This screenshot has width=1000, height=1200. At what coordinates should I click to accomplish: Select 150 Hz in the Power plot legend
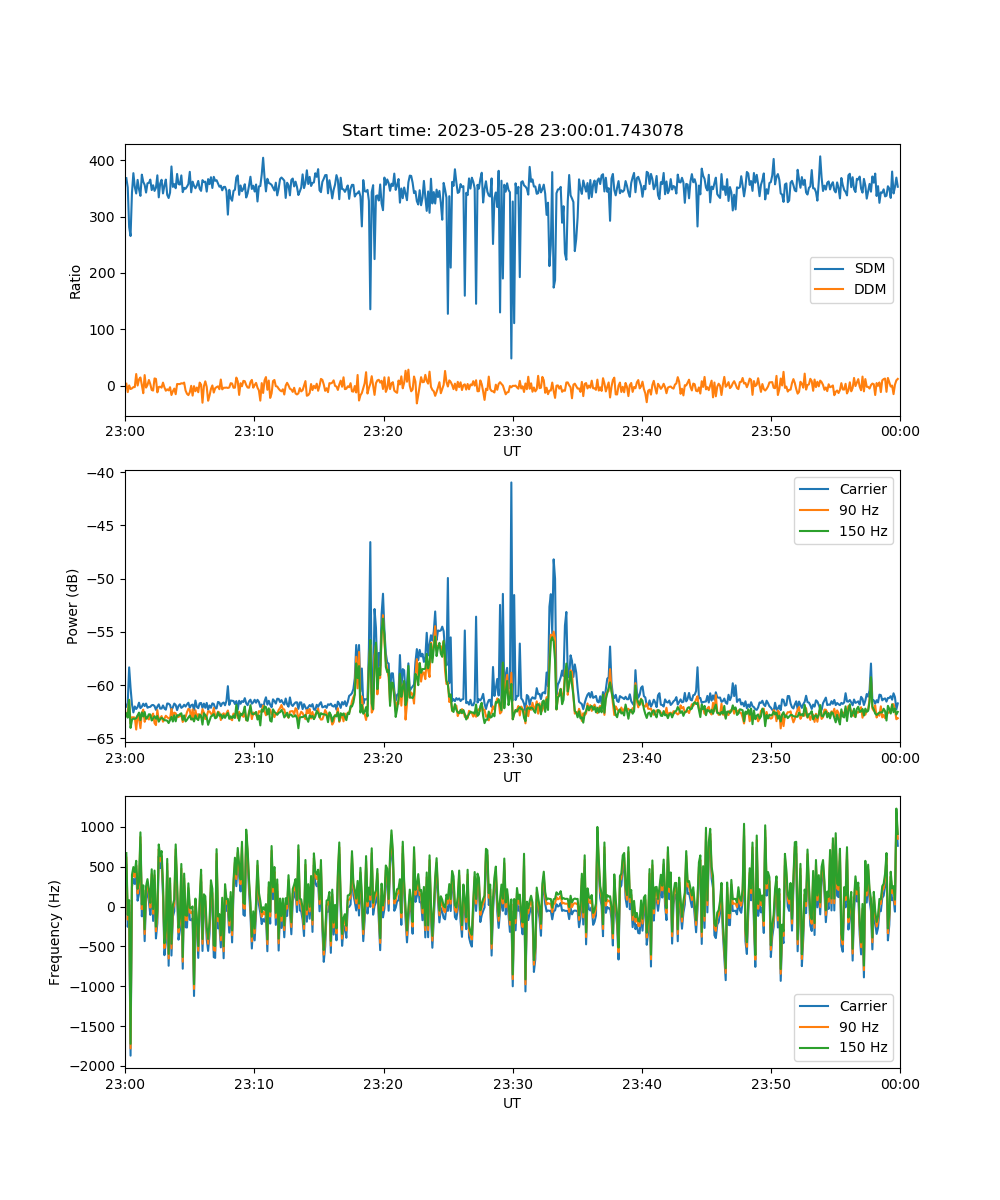[x=863, y=531]
